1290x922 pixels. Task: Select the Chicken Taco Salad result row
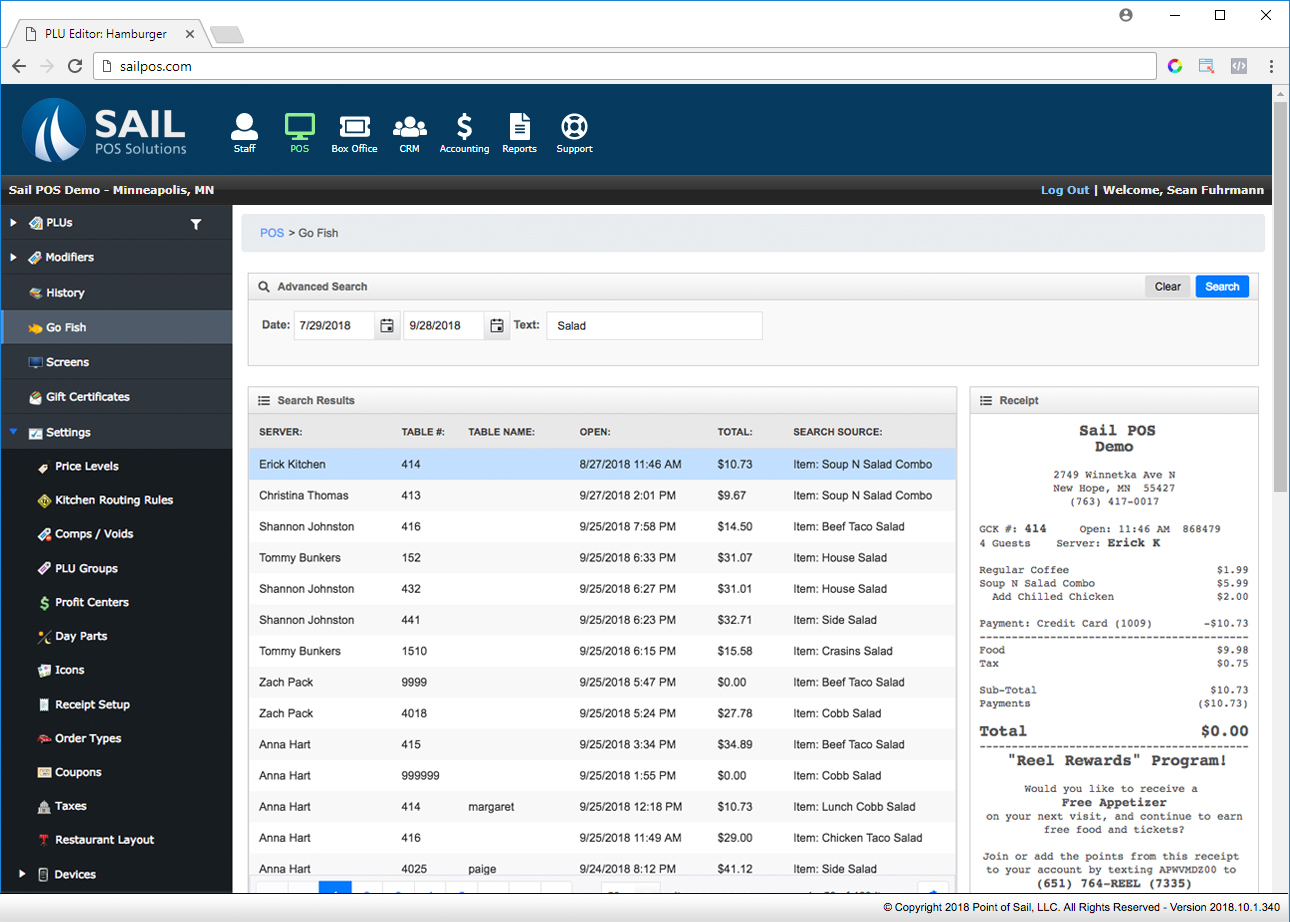602,838
